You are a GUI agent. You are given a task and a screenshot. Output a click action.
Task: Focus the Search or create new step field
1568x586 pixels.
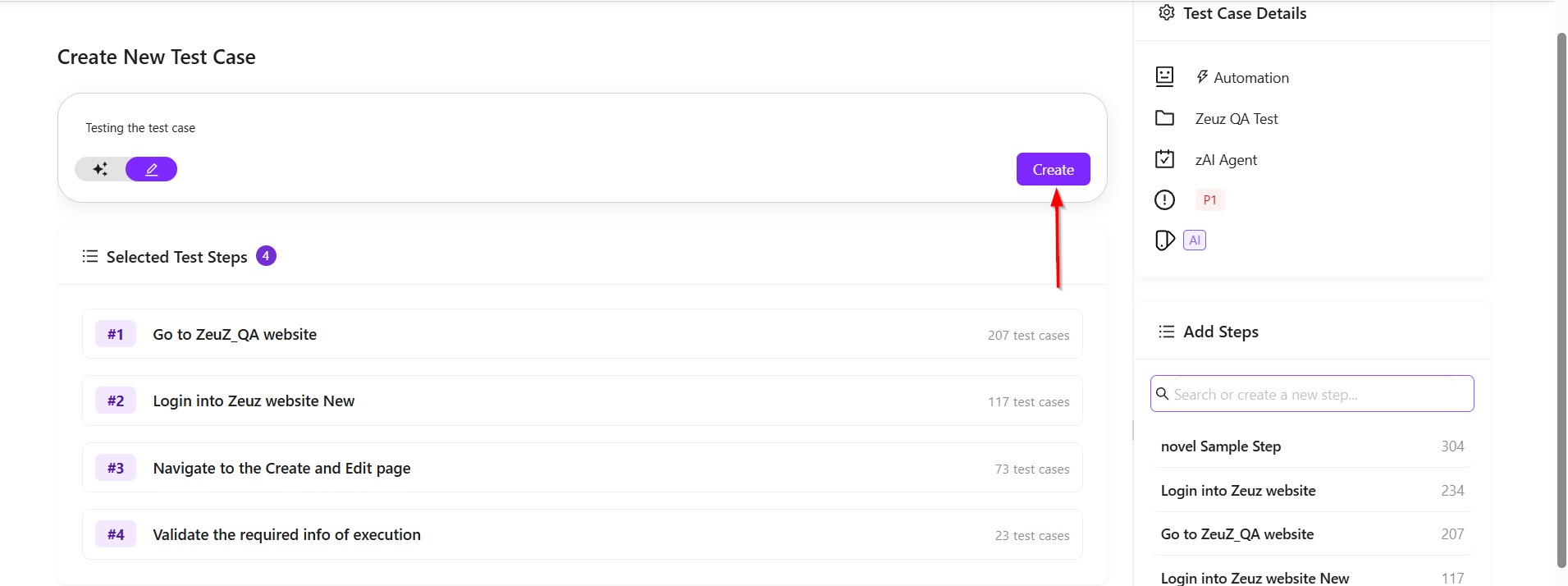(1312, 394)
